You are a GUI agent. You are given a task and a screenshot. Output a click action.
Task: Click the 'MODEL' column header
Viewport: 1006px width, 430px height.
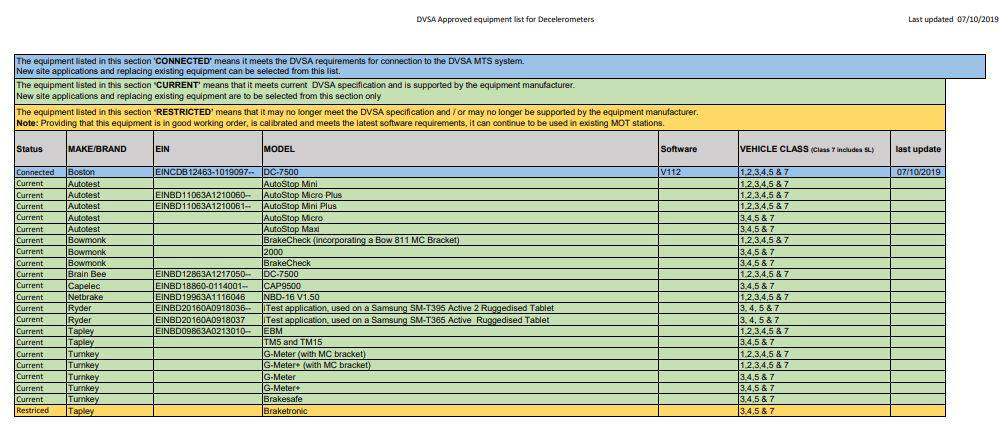tap(461, 149)
